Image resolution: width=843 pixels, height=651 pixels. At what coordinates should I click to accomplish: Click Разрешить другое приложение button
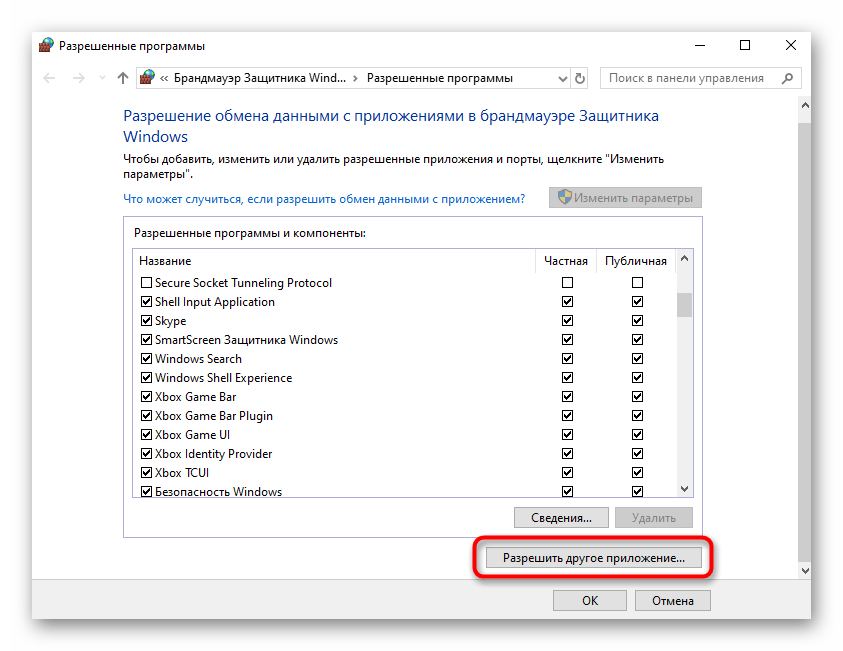pyautogui.click(x=594, y=558)
